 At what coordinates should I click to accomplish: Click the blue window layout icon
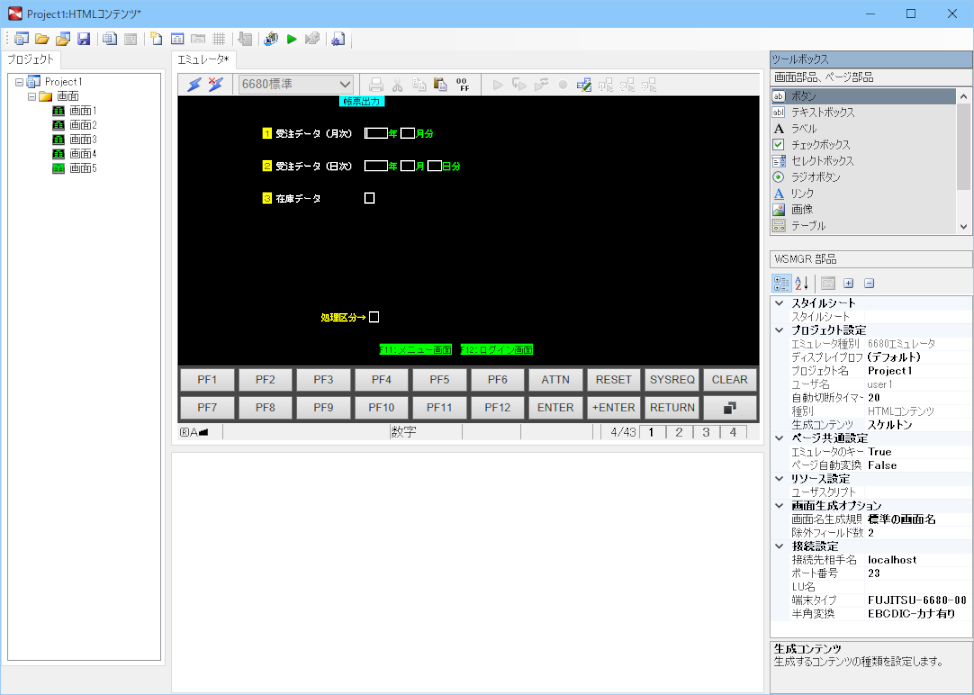(x=177, y=39)
